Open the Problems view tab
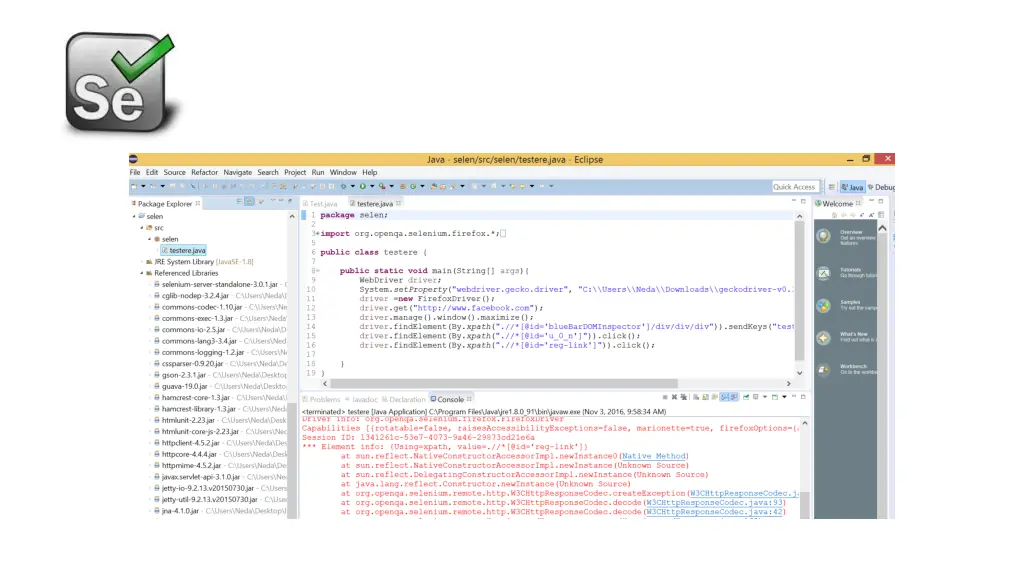 tap(321, 399)
